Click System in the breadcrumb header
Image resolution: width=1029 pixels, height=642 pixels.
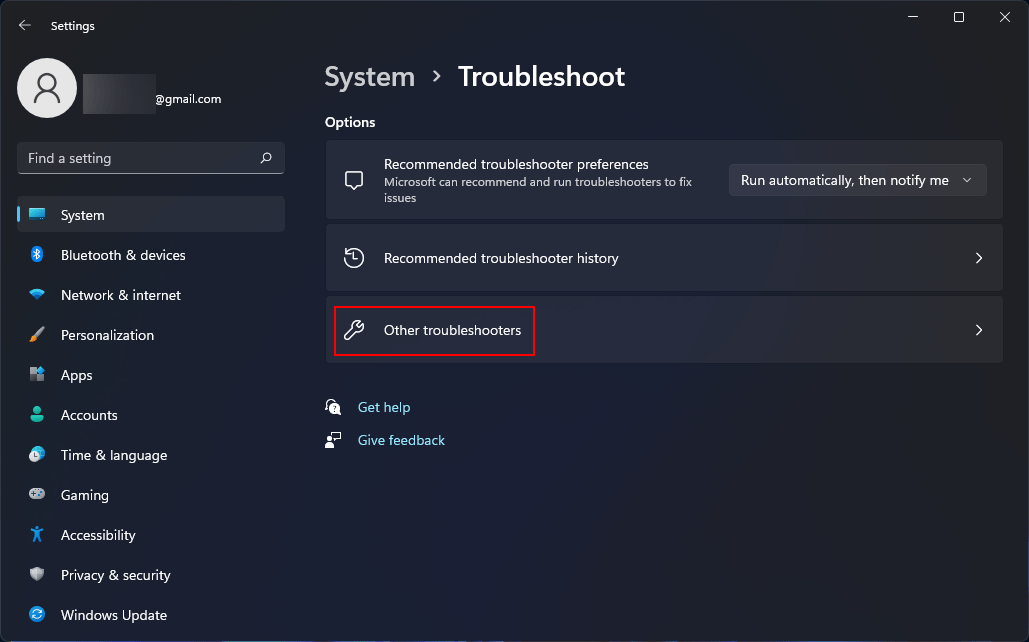tap(369, 77)
